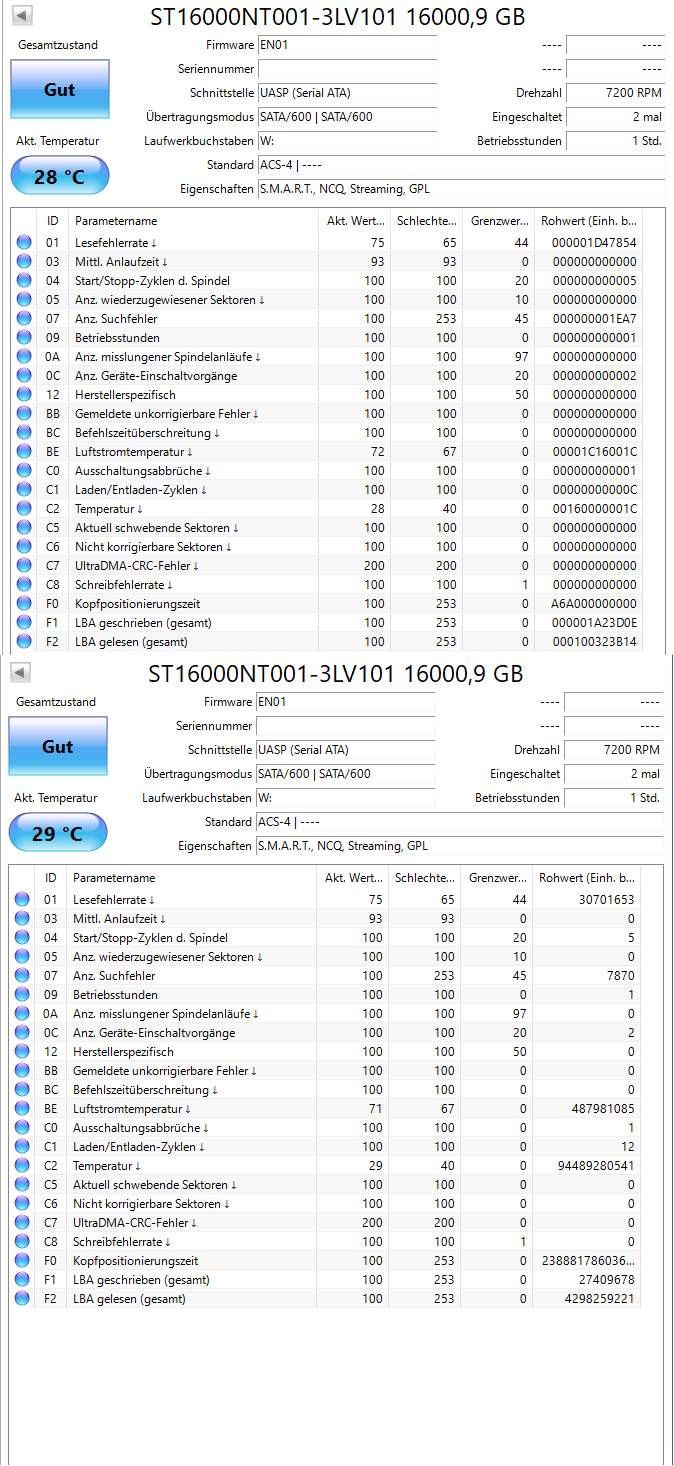This screenshot has height=1466, width=674.
Task: Select the raw value 94489280541
Action: tap(595, 1166)
